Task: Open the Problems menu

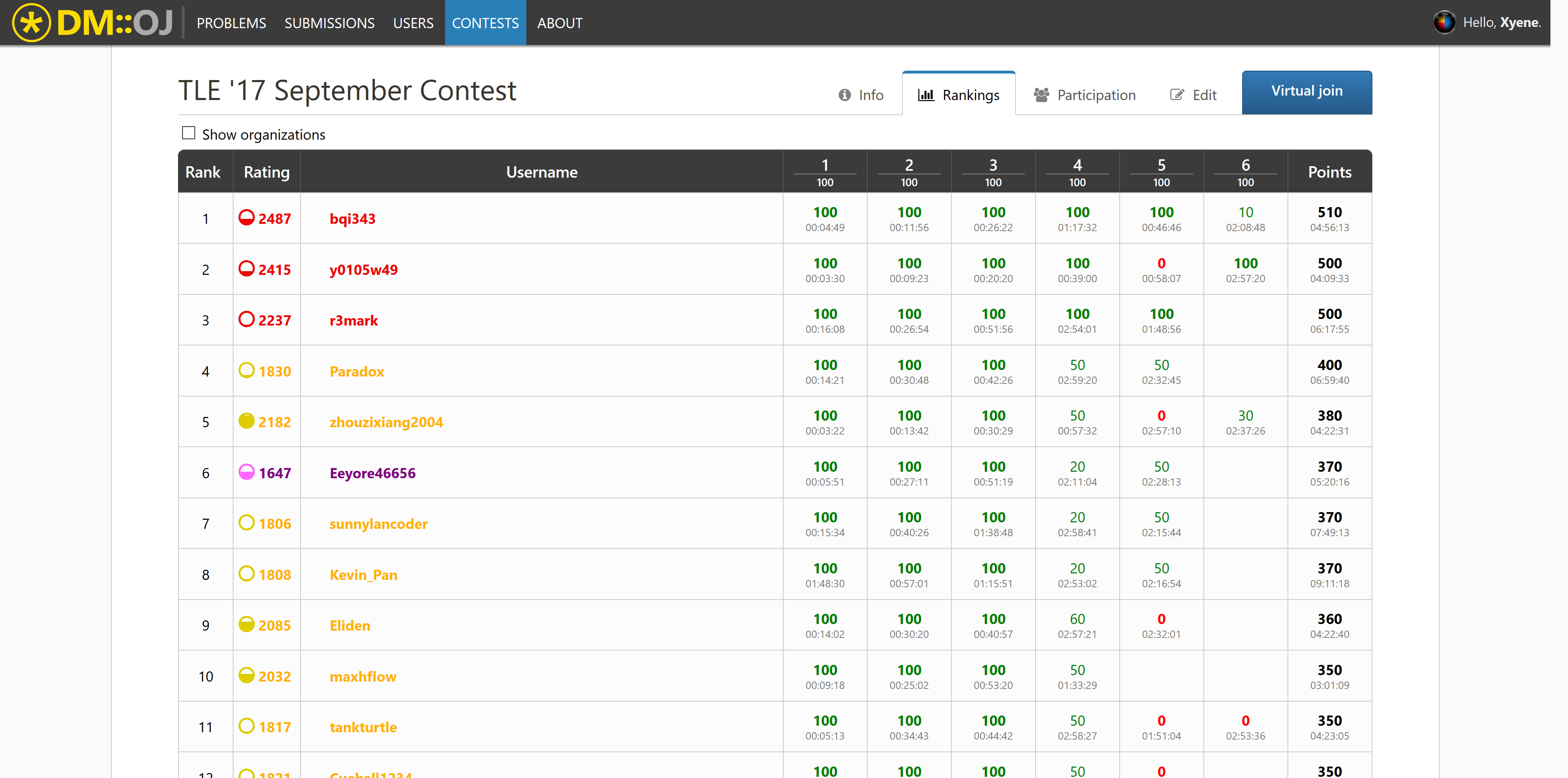Action: [231, 23]
